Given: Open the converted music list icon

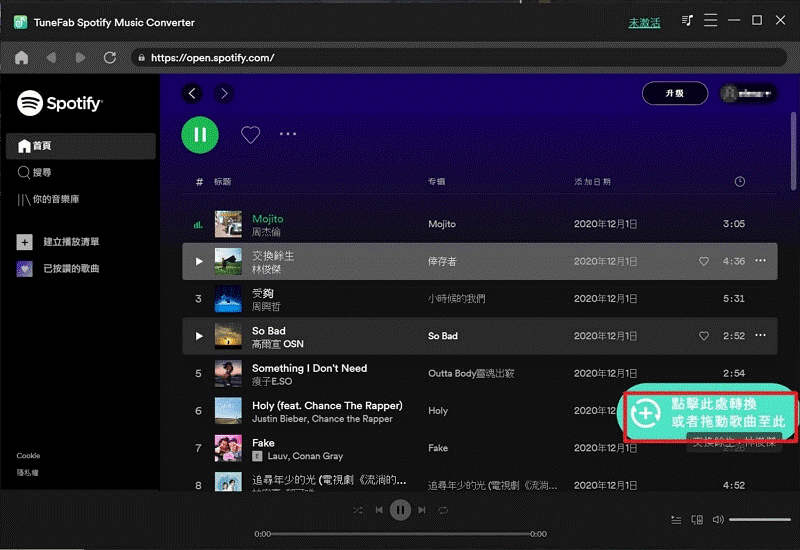Looking at the screenshot, I should (x=687, y=20).
